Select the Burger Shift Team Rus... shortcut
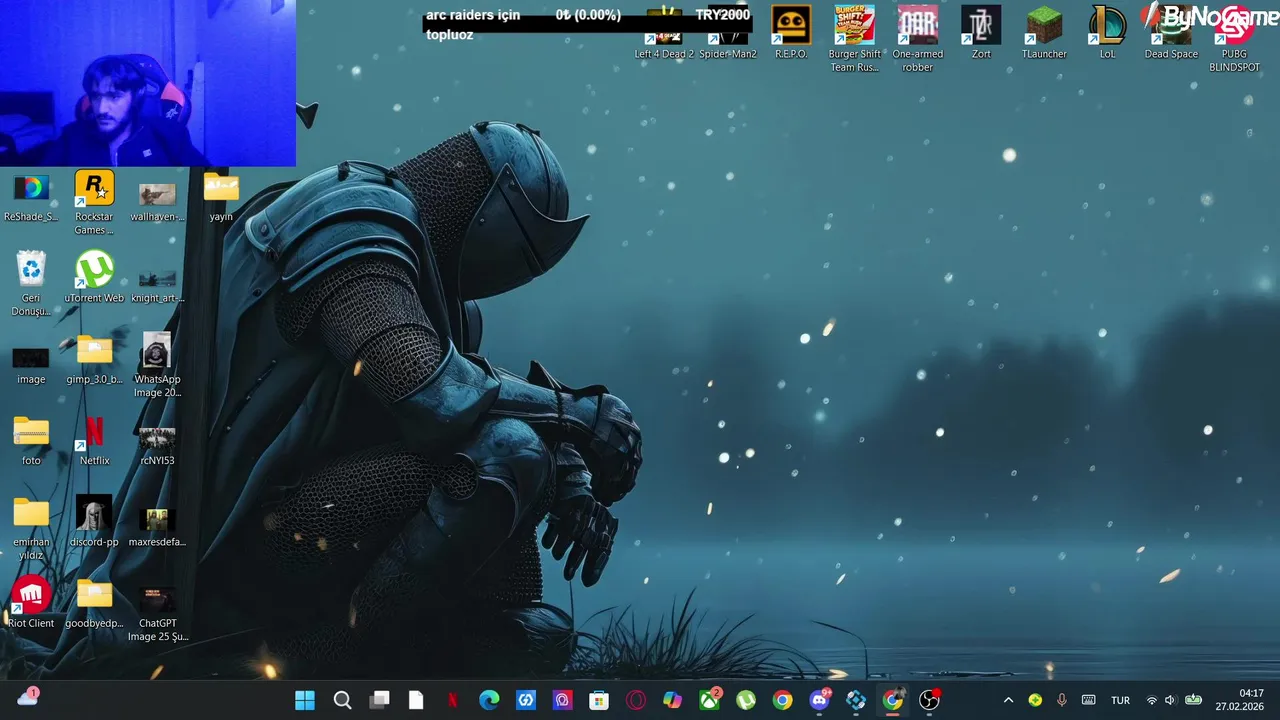The width and height of the screenshot is (1280, 720). point(854,40)
